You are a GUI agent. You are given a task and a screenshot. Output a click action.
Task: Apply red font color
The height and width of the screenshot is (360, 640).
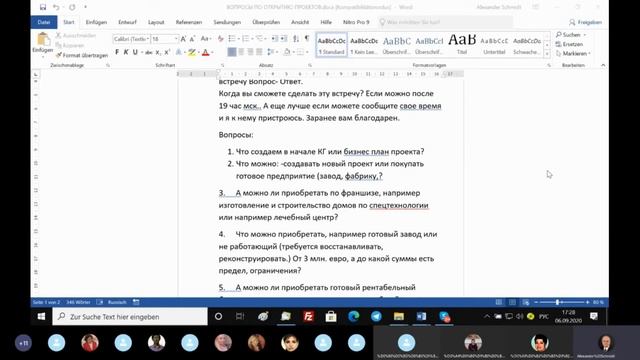(x=206, y=52)
